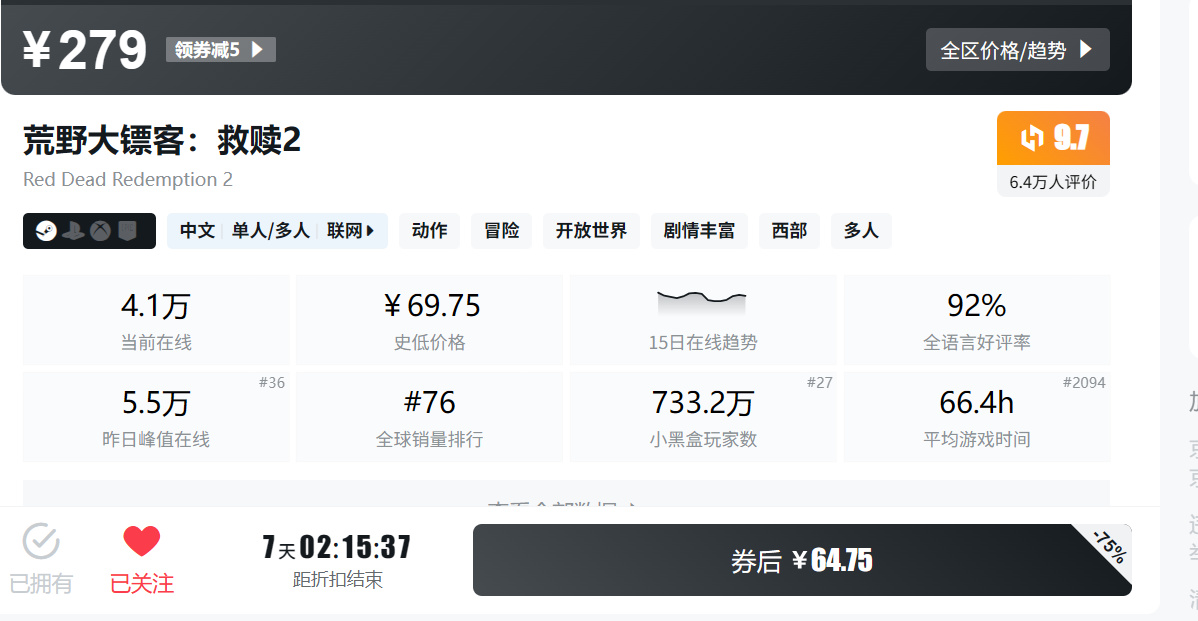Viewport: 1198px width, 621px height.
Task: Buy with 券后 ¥64.75 button
Action: (802, 560)
